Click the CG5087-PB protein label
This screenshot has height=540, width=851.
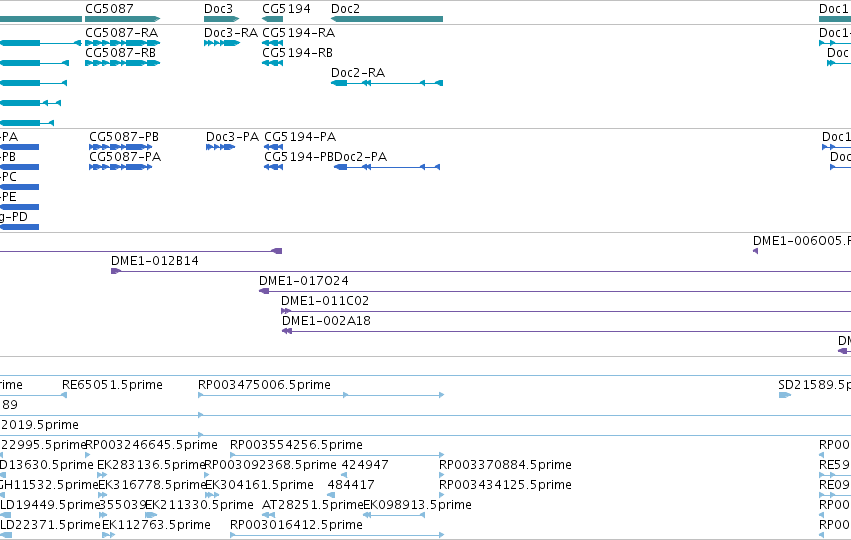124,137
